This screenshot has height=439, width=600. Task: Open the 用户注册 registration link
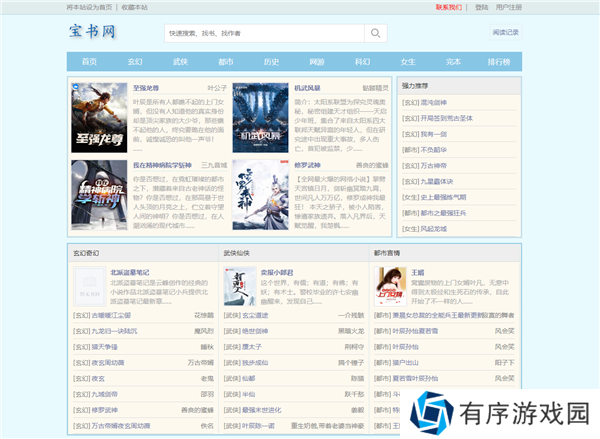[x=509, y=7]
